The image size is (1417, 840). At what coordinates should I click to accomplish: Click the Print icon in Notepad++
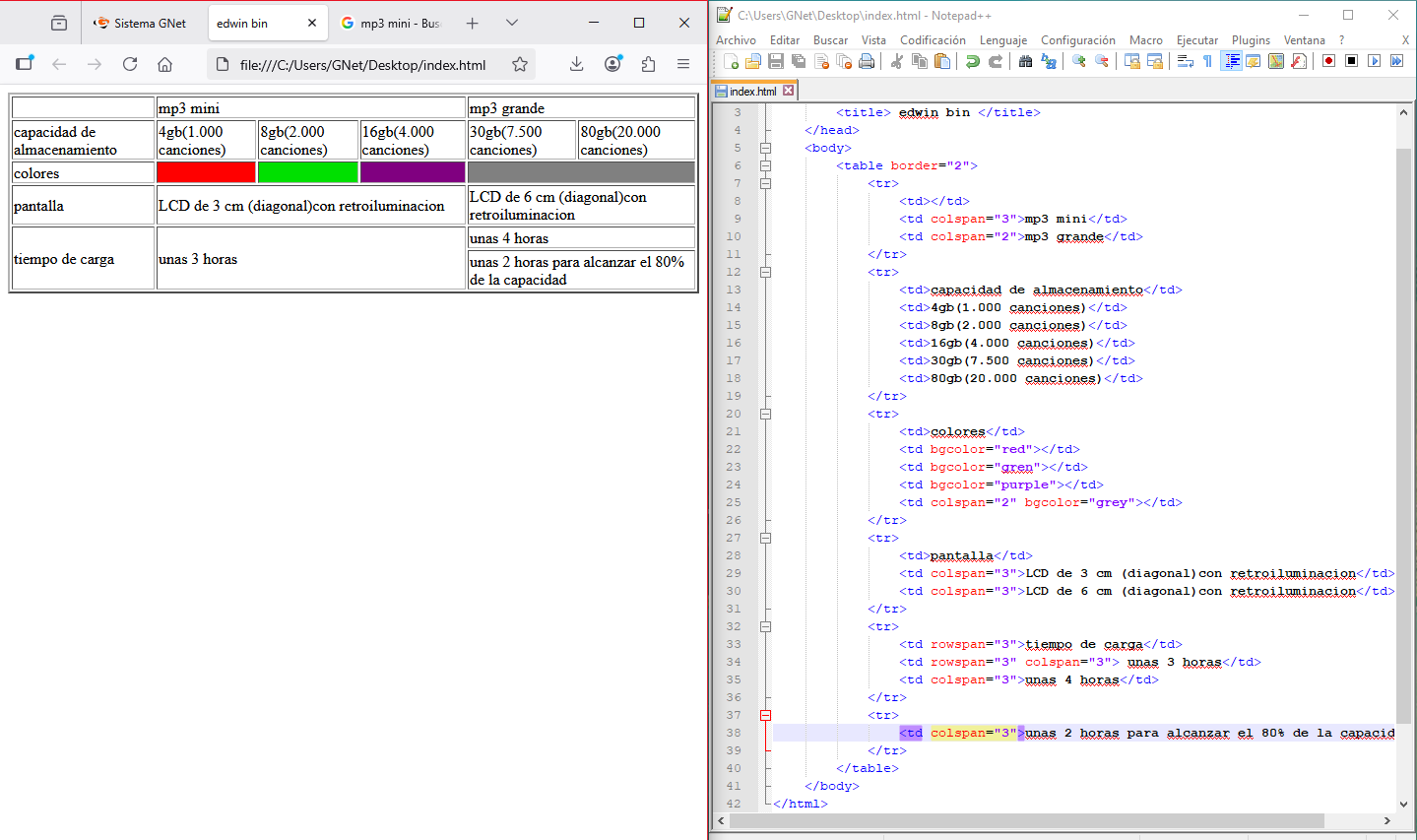click(x=867, y=61)
